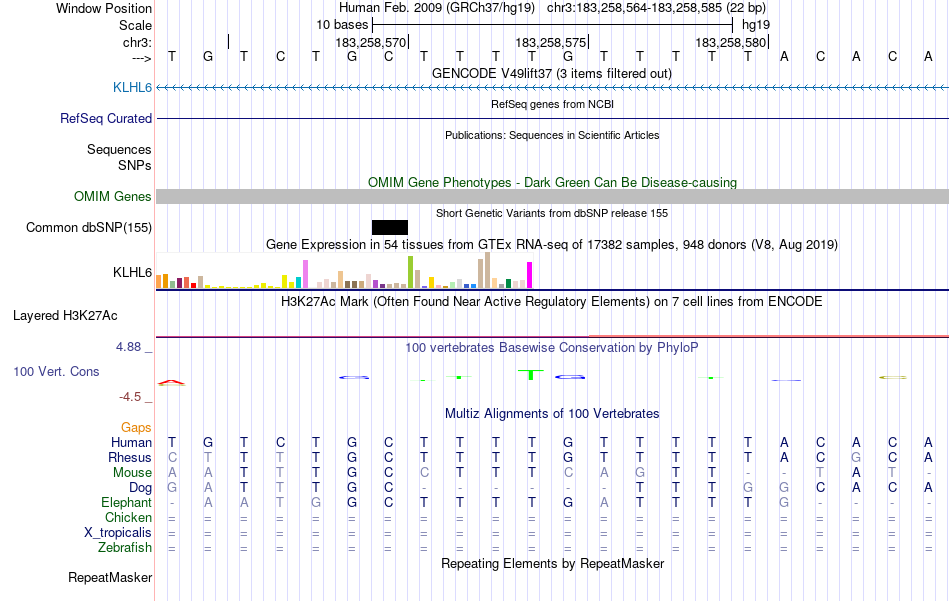Click the black Common dbSNP variant item

tap(390, 227)
